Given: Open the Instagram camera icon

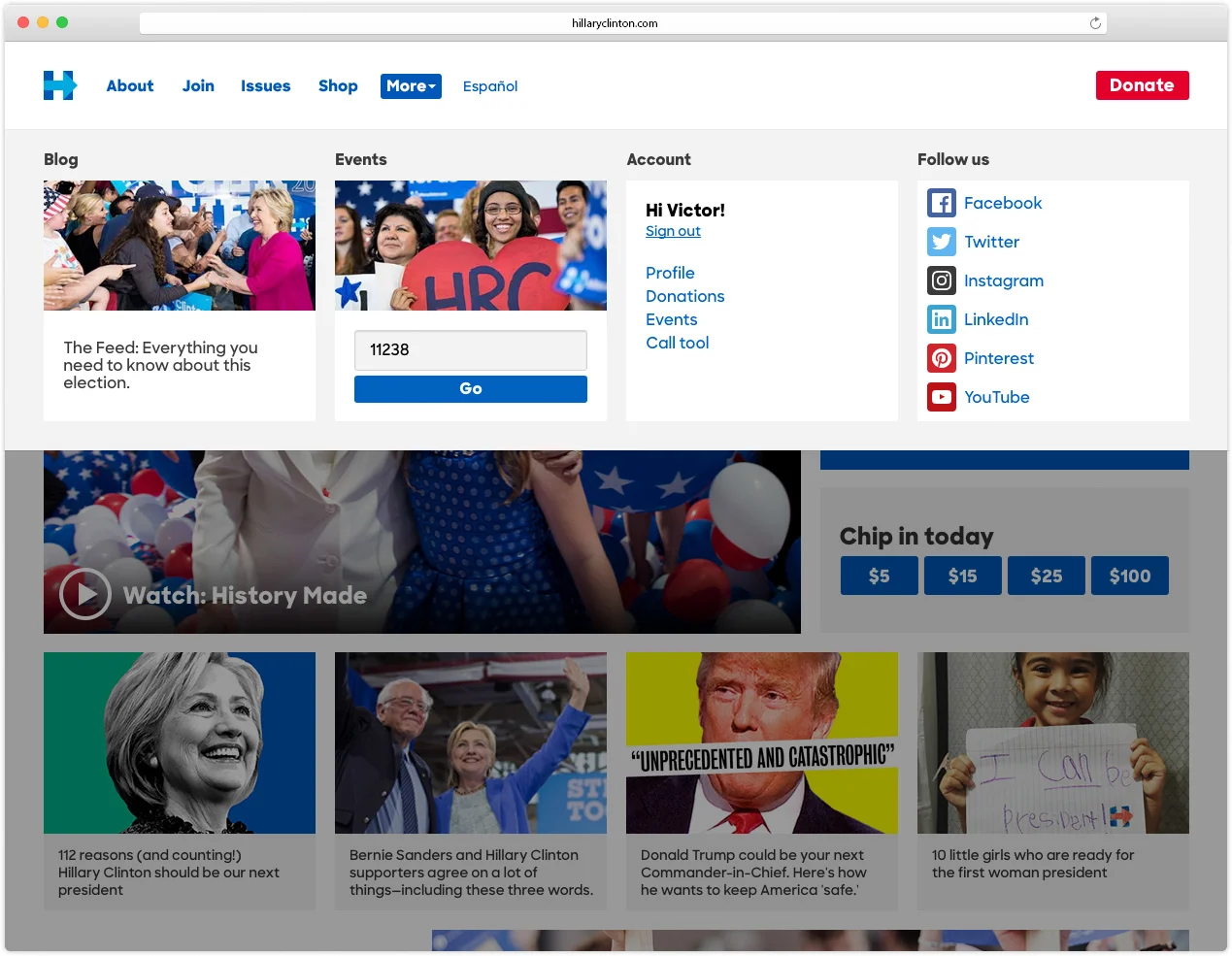Looking at the screenshot, I should coord(942,280).
